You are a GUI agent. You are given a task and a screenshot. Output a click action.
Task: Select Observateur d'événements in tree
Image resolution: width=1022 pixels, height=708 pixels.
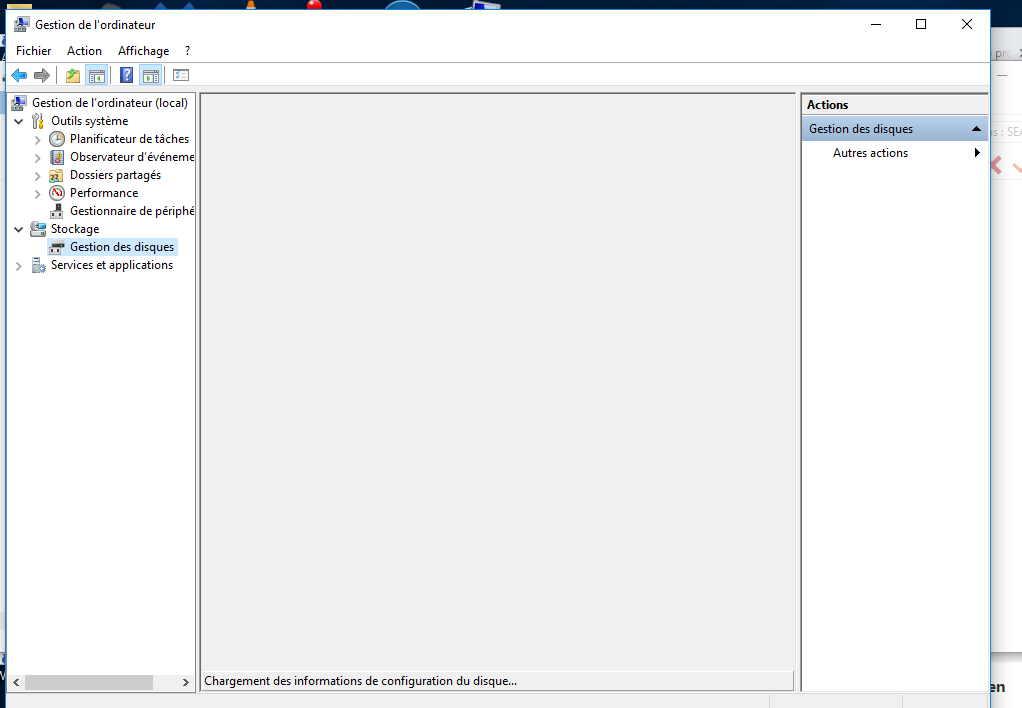[132, 157]
